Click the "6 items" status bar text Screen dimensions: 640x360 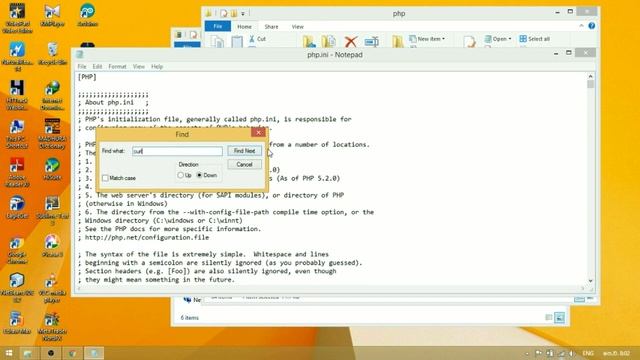coord(190,318)
